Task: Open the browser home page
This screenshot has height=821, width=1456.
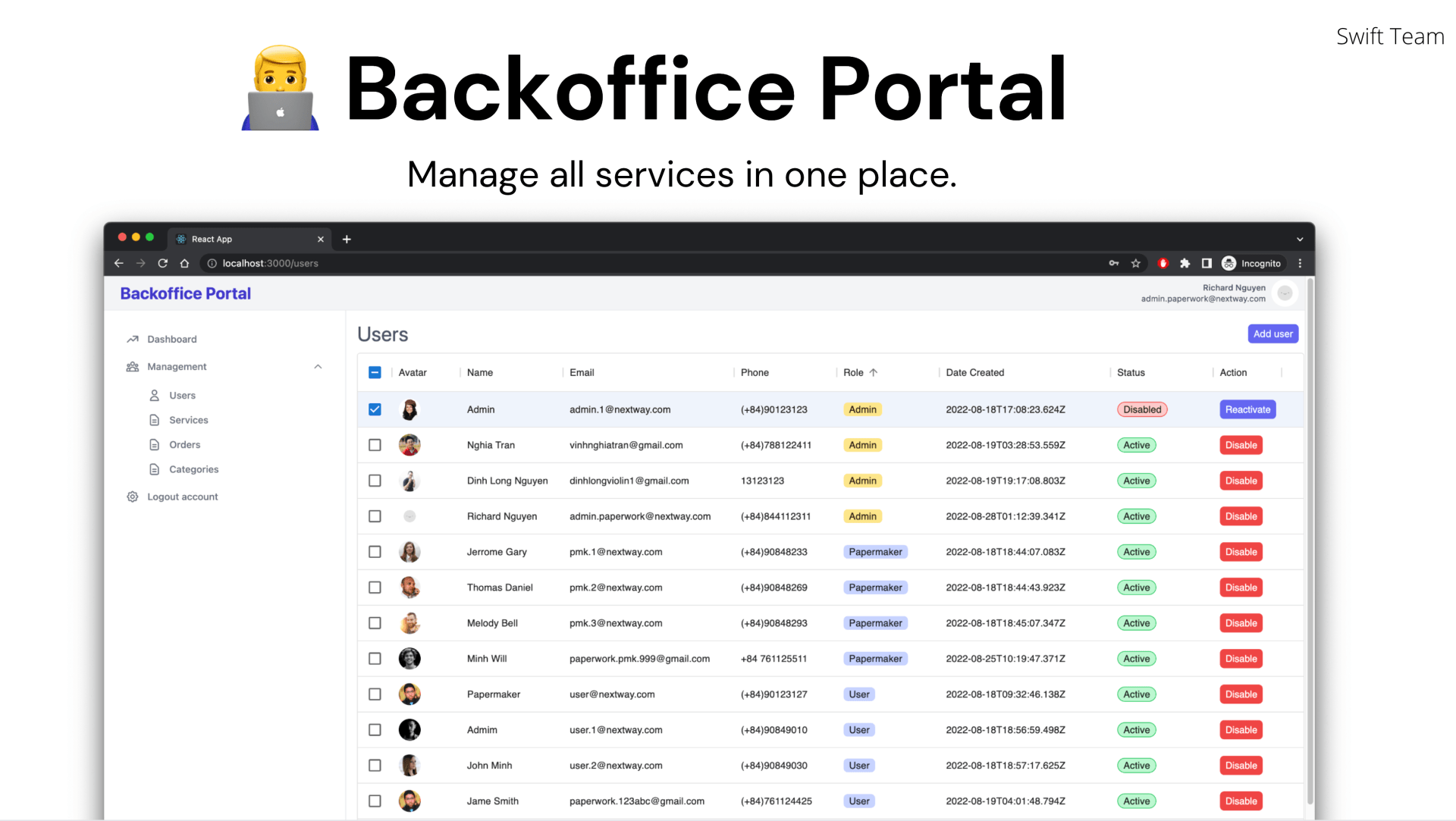Action: [x=184, y=263]
